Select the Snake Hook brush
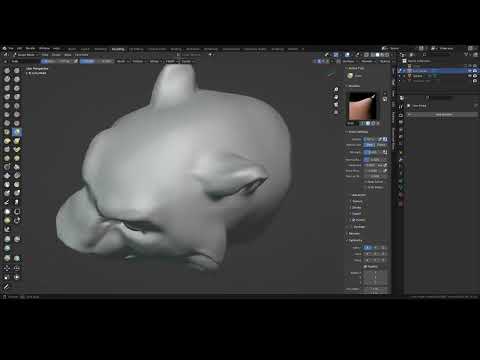The image size is (480, 360). click(x=17, y=141)
